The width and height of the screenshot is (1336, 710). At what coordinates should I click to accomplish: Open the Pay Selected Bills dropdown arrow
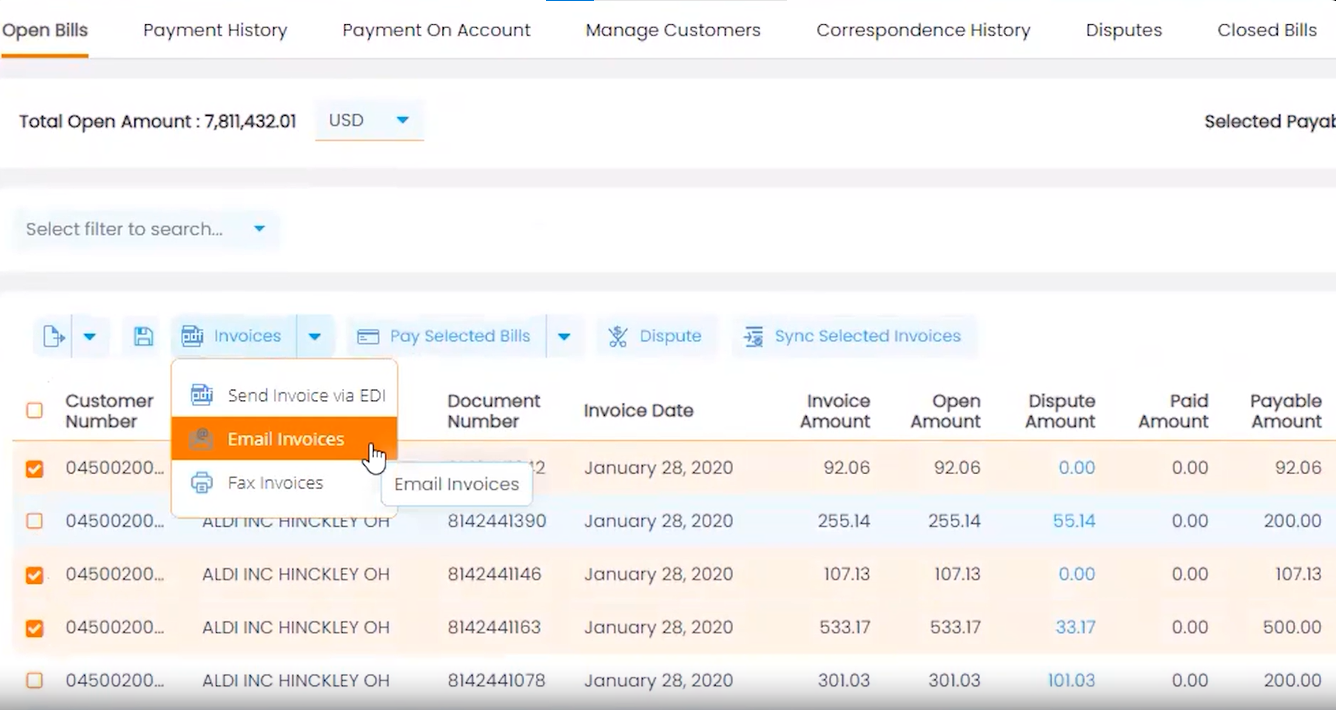(x=564, y=337)
